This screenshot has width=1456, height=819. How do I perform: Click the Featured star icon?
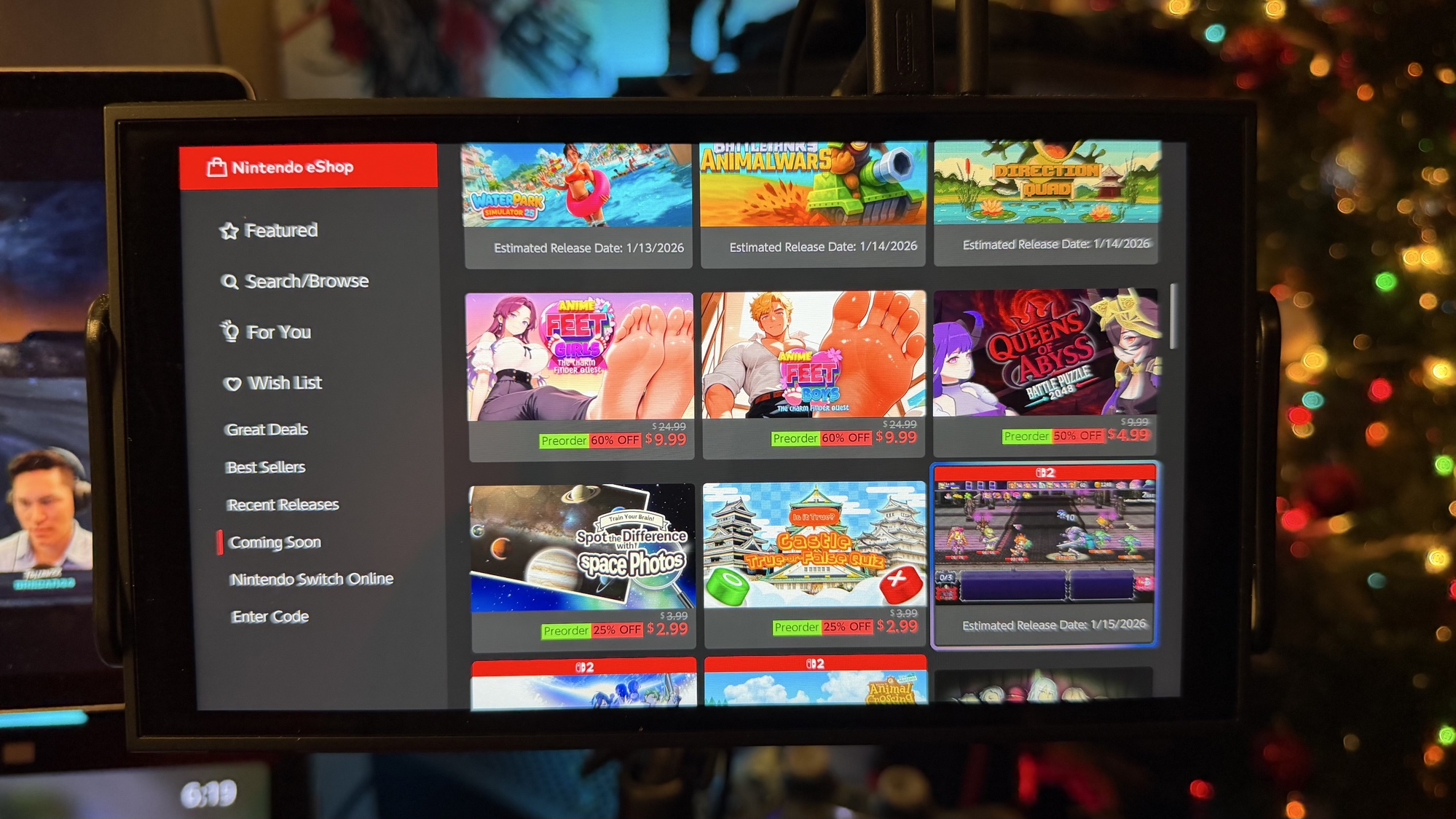pos(229,232)
